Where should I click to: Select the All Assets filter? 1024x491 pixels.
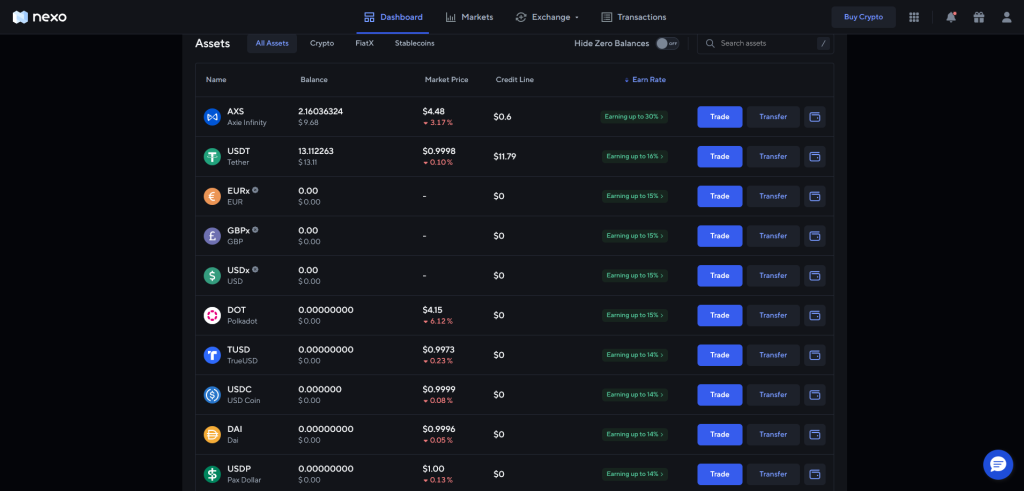point(272,43)
